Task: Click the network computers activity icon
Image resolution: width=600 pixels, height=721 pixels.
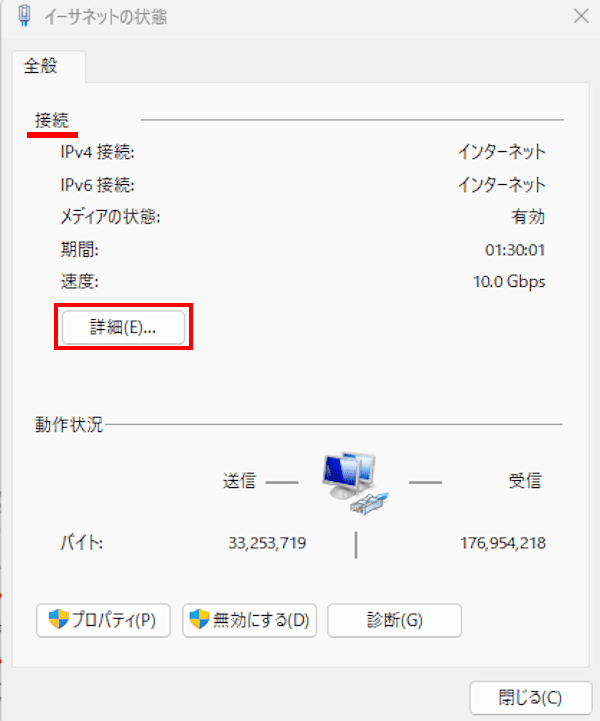Action: (355, 483)
